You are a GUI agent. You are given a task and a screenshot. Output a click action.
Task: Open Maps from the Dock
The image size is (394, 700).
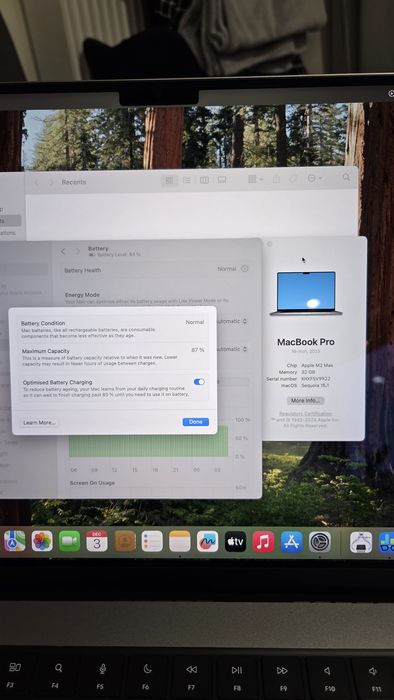click(15, 541)
